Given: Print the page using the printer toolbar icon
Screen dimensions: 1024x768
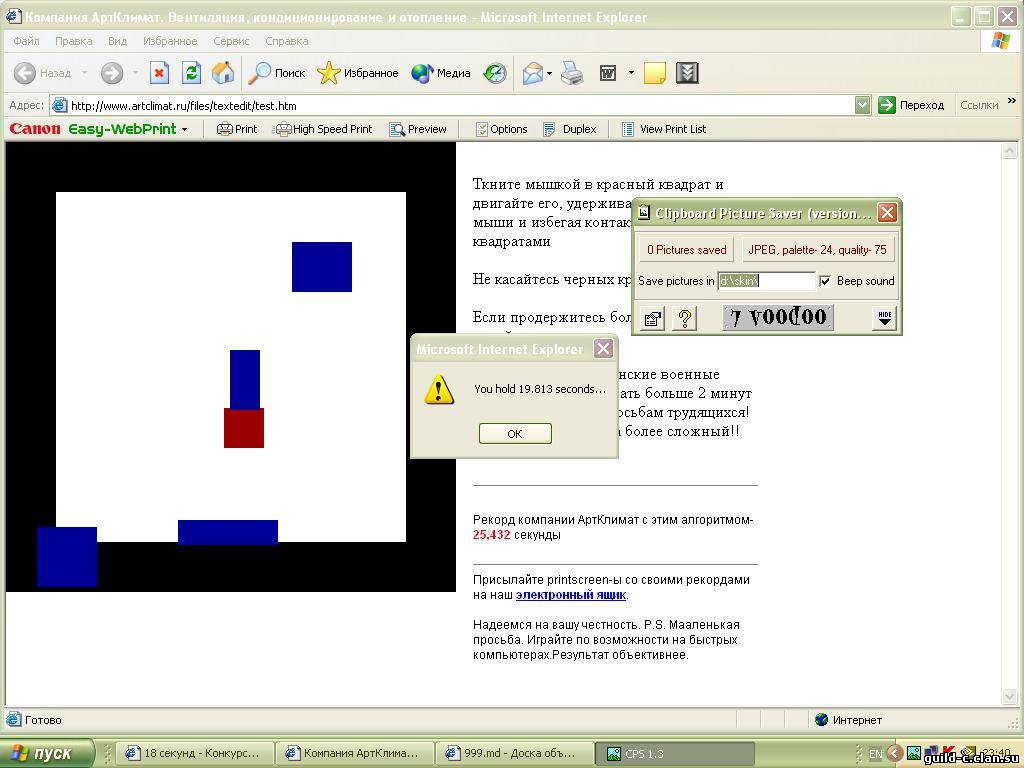Looking at the screenshot, I should 572,73.
